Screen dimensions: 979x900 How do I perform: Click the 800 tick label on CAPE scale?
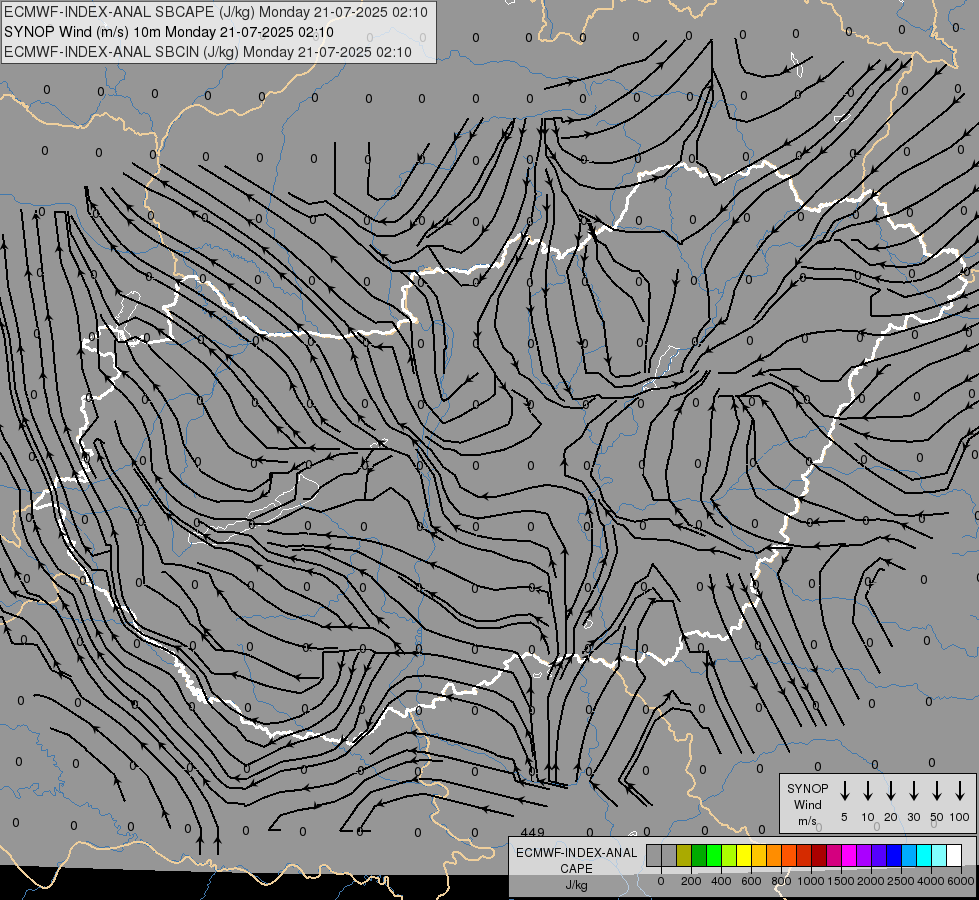[x=781, y=881]
